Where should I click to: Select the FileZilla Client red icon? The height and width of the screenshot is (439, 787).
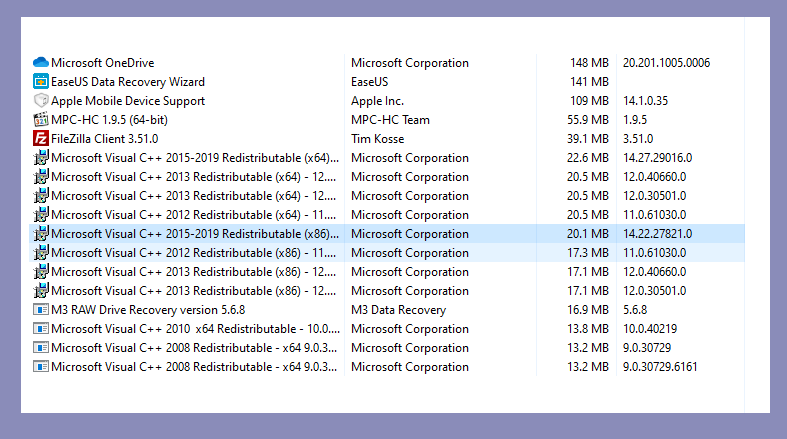tap(41, 138)
